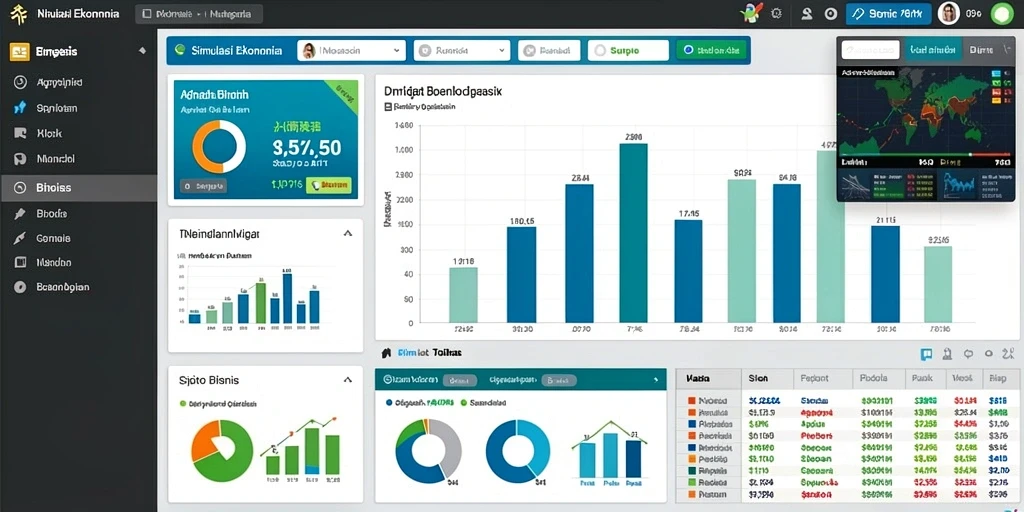Toggle the second grey pill in teal chart header
Viewport: 1024px width, 512px height.
click(560, 379)
